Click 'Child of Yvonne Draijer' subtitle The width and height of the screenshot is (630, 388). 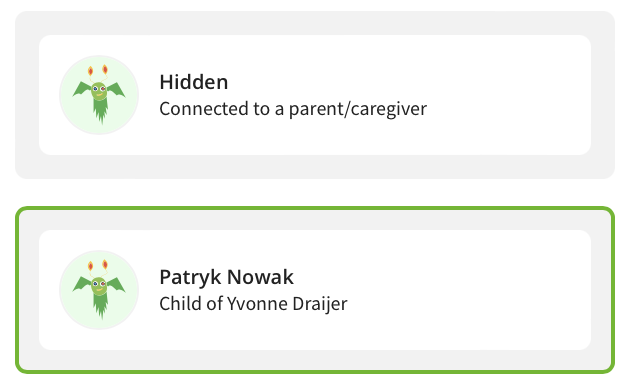253,304
